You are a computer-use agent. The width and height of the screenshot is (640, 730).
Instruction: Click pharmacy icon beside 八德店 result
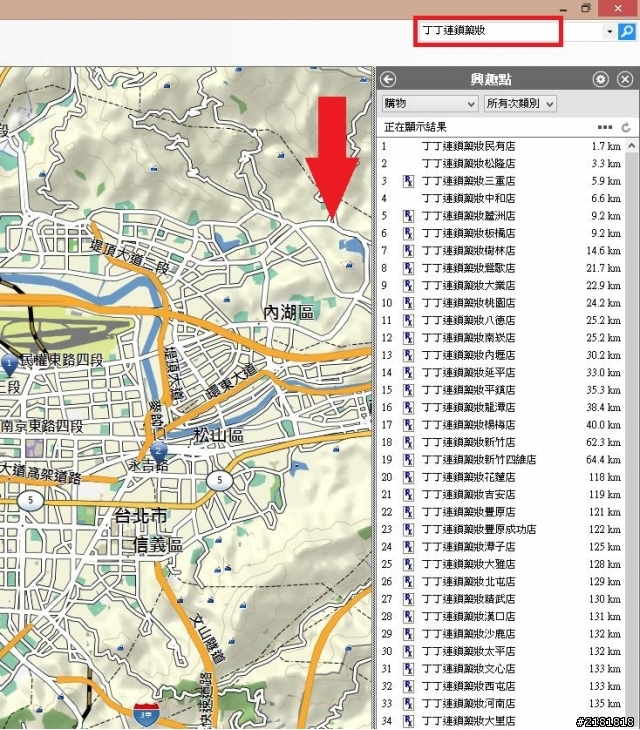point(408,320)
